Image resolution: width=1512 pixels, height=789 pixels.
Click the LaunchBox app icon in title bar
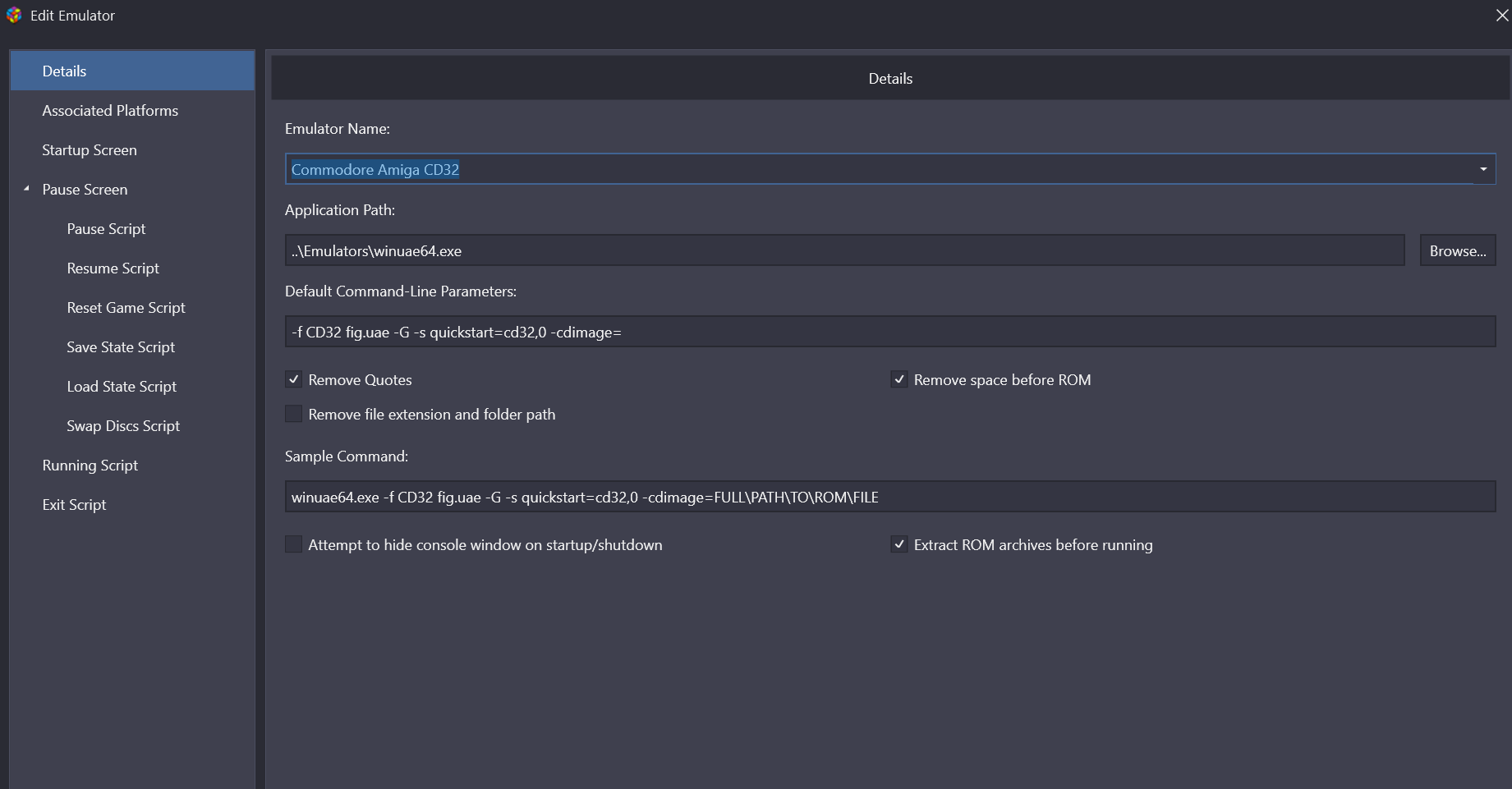point(14,16)
